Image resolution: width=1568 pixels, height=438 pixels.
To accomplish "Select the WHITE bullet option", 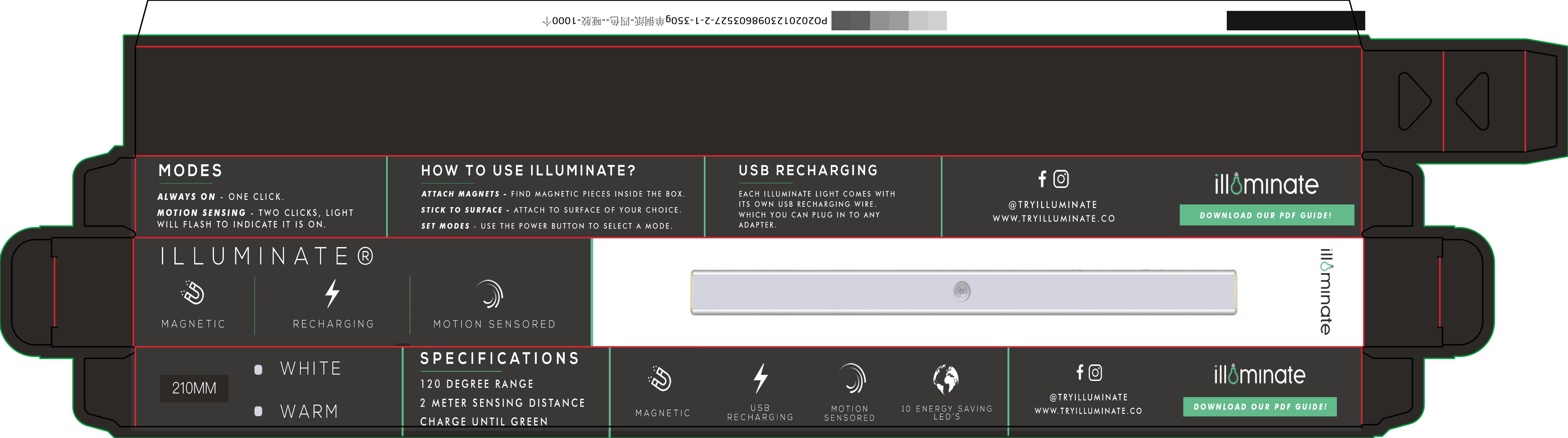I will click(x=258, y=370).
